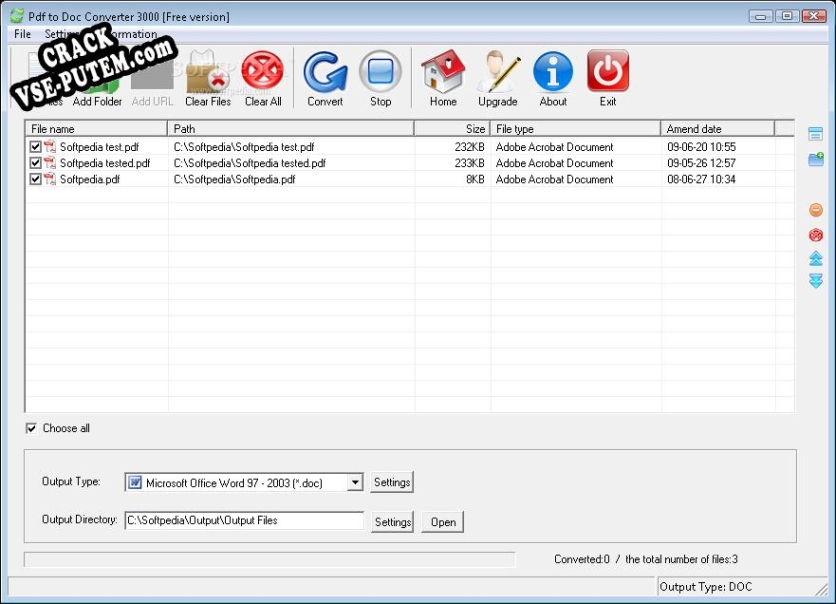The height and width of the screenshot is (604, 836).
Task: Click the PDF icon beside Softpedia tested.pdf
Action: coord(50,163)
